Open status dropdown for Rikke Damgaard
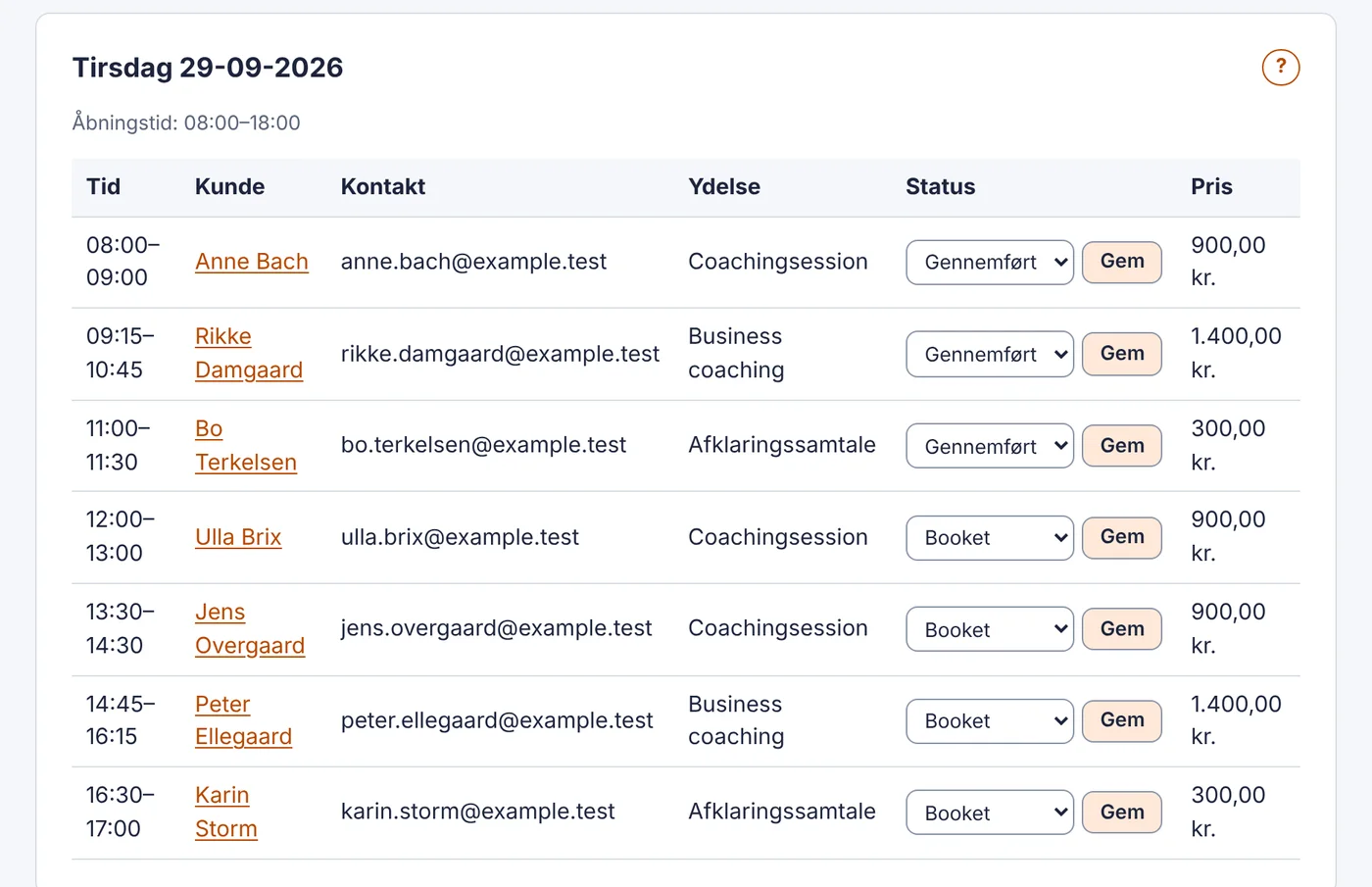This screenshot has height=887, width=1372. (990, 355)
